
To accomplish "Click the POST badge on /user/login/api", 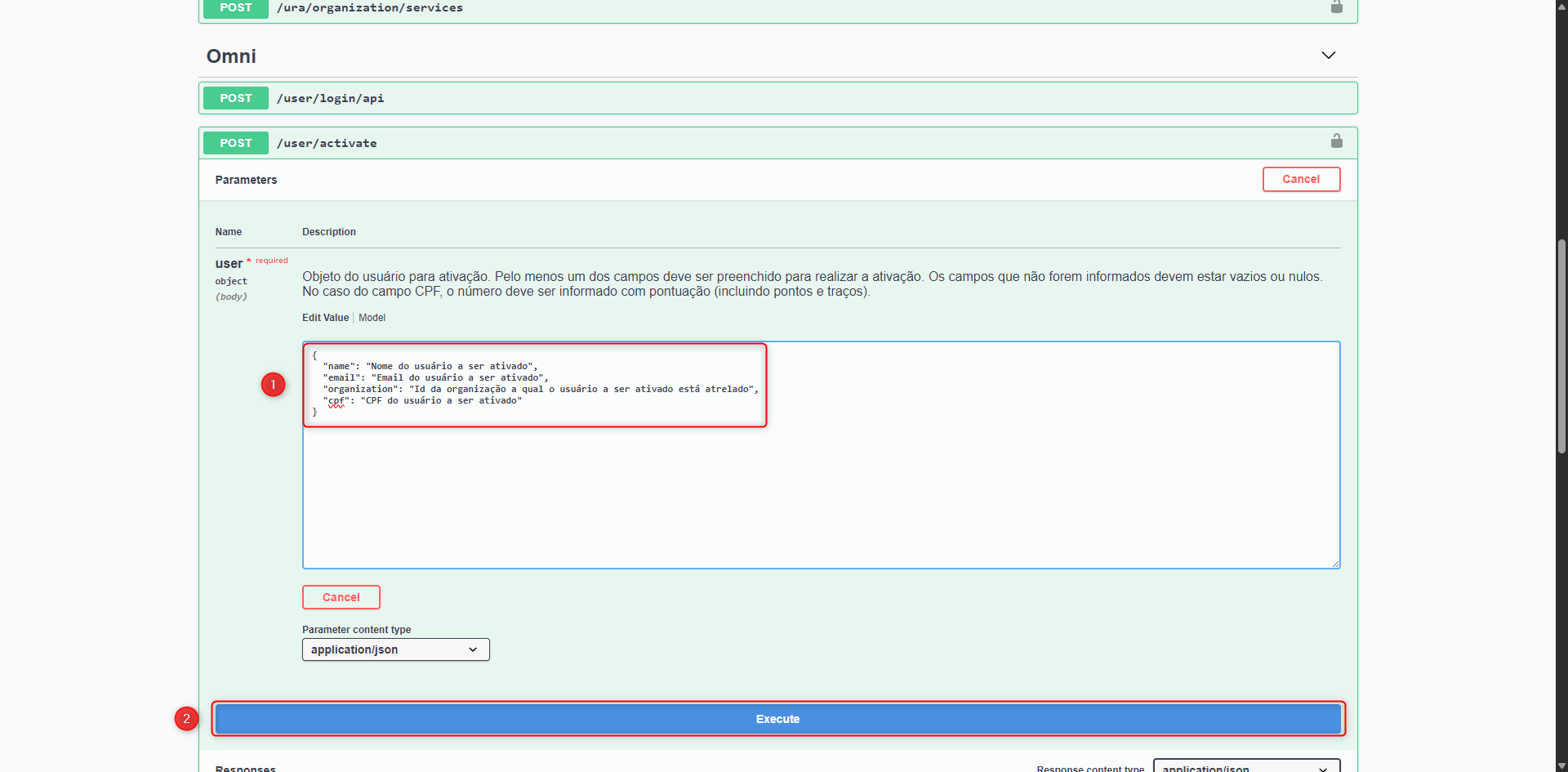I will (x=235, y=97).
